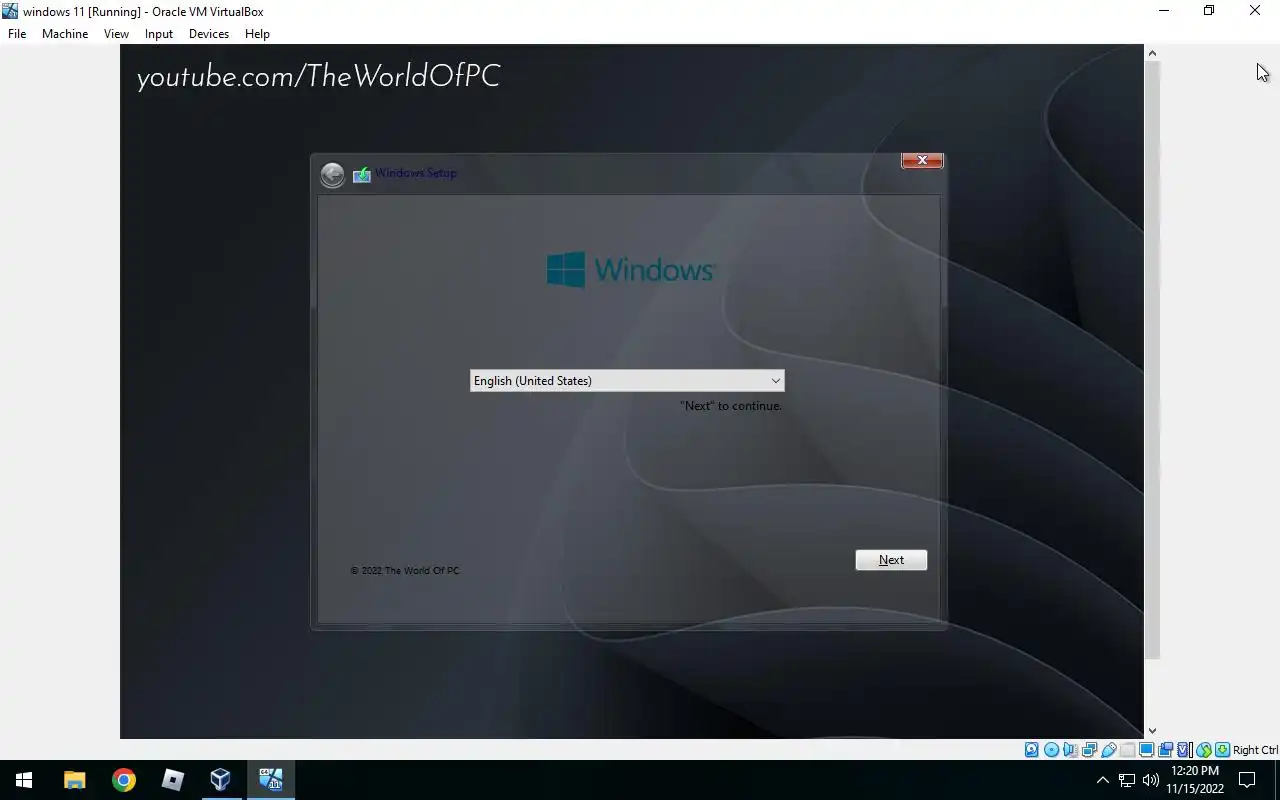Click the hard disk activity indicator
The width and height of the screenshot is (1280, 800).
(x=1032, y=750)
